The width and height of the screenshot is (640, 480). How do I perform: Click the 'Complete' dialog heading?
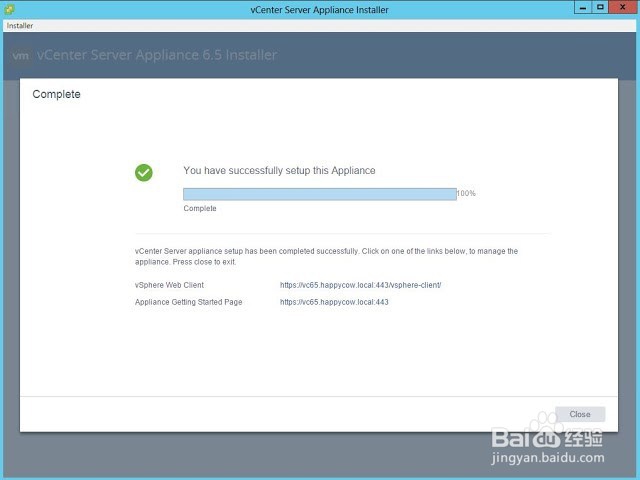pyautogui.click(x=56, y=94)
